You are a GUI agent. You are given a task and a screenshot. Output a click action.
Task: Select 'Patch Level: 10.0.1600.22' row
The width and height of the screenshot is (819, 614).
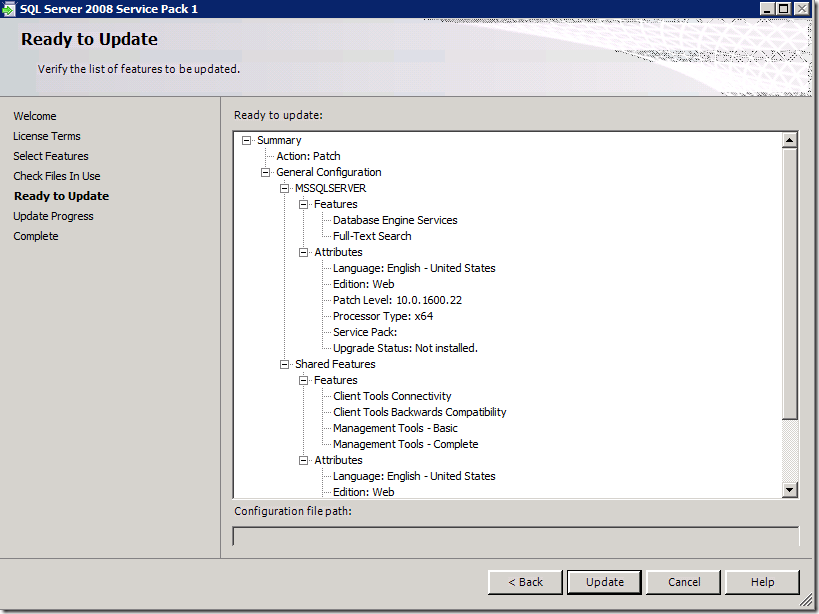coord(397,300)
